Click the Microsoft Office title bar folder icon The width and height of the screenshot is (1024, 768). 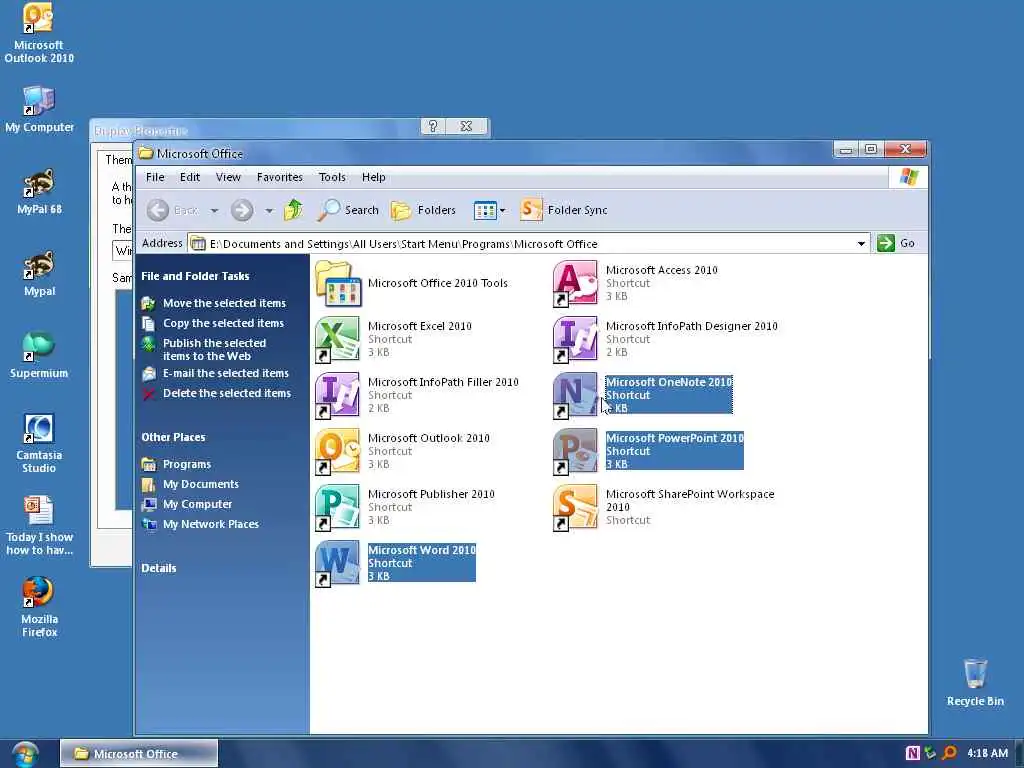(146, 153)
